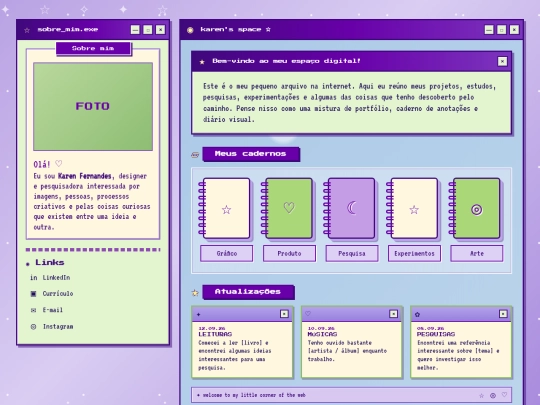Choose the Arte label button
Screen dimensions: 540x405
477,253
